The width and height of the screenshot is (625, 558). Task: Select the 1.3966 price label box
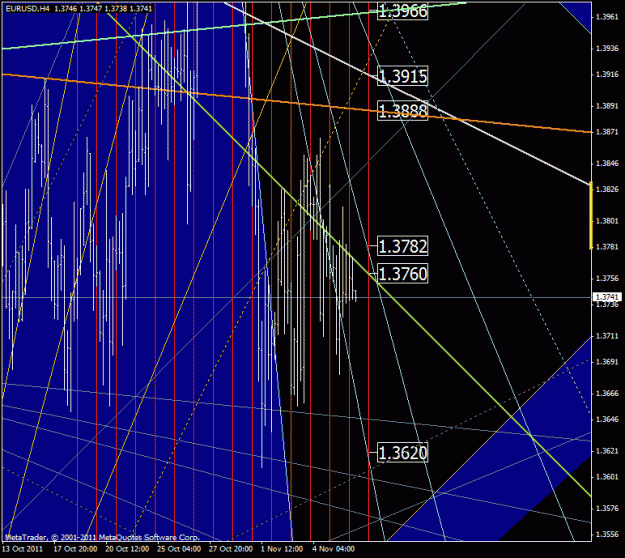pos(403,11)
